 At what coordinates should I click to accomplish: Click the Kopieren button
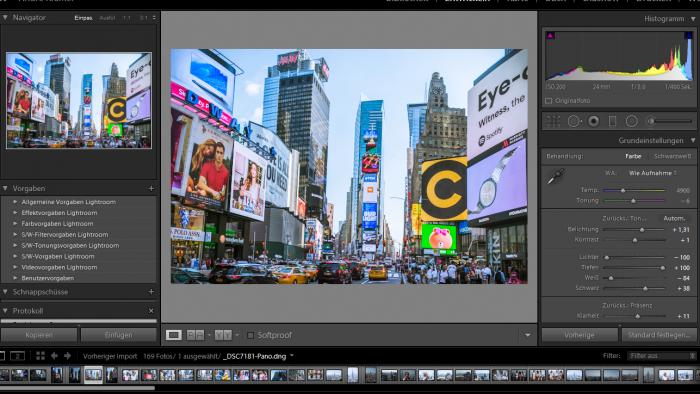point(39,335)
